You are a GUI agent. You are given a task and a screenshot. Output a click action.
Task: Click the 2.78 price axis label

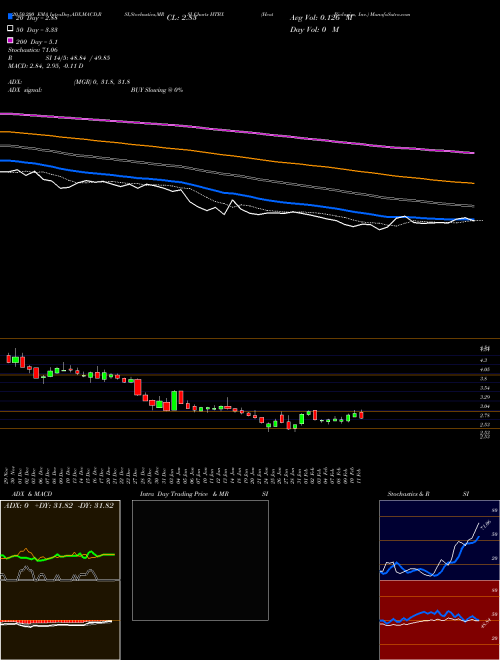click(485, 415)
